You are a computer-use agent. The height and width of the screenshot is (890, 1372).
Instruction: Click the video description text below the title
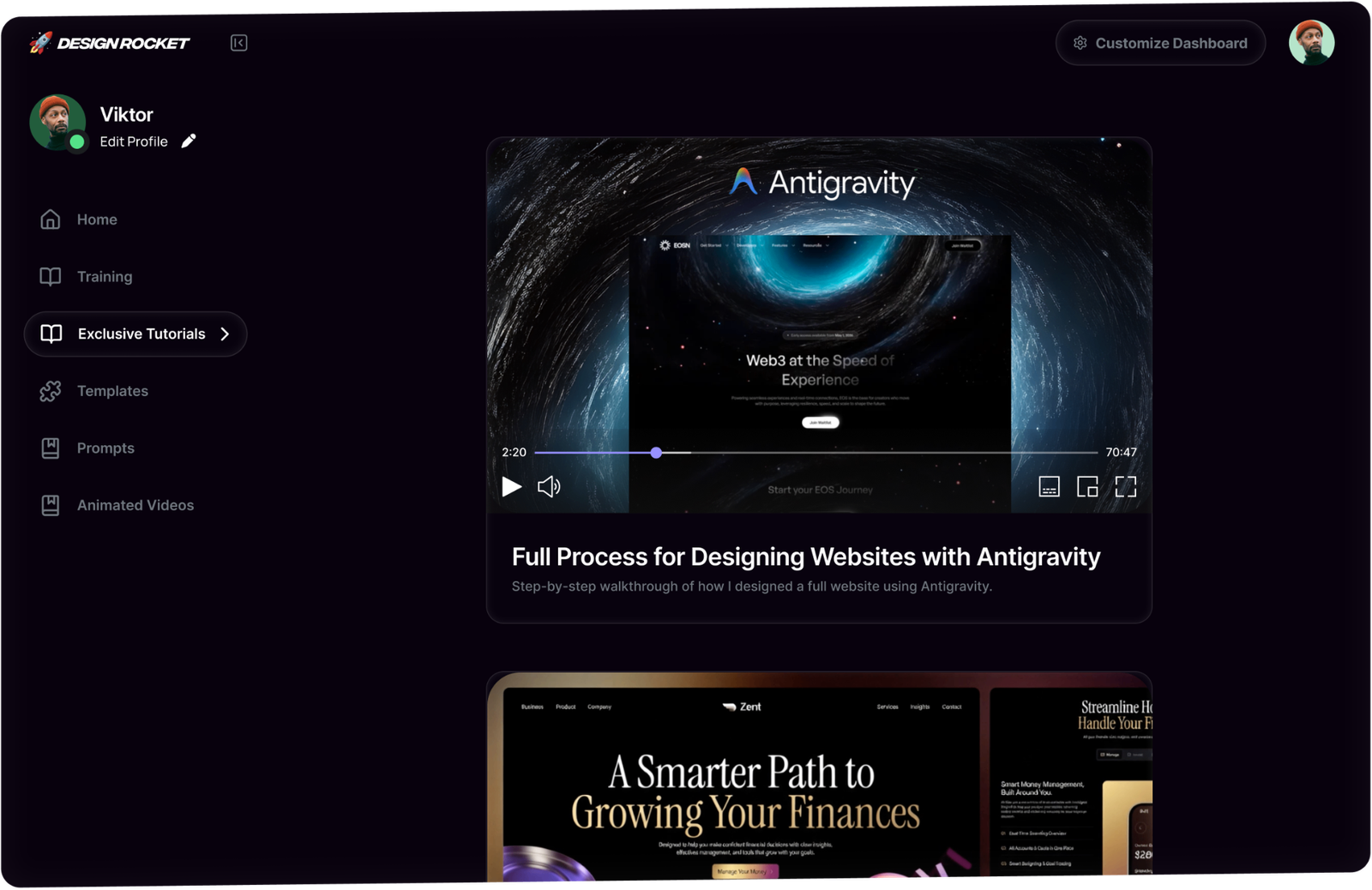752,586
